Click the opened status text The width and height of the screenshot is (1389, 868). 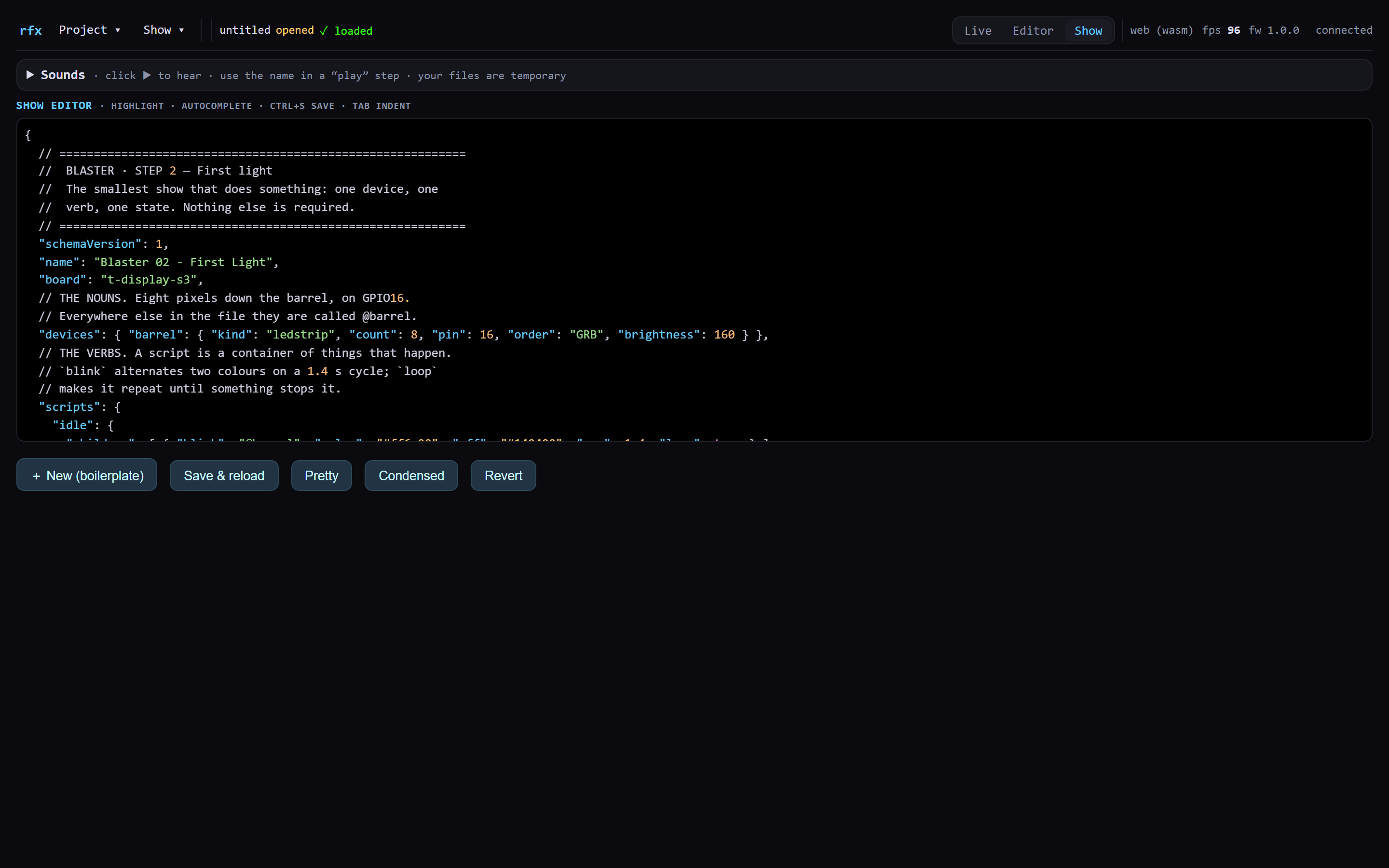(295, 30)
